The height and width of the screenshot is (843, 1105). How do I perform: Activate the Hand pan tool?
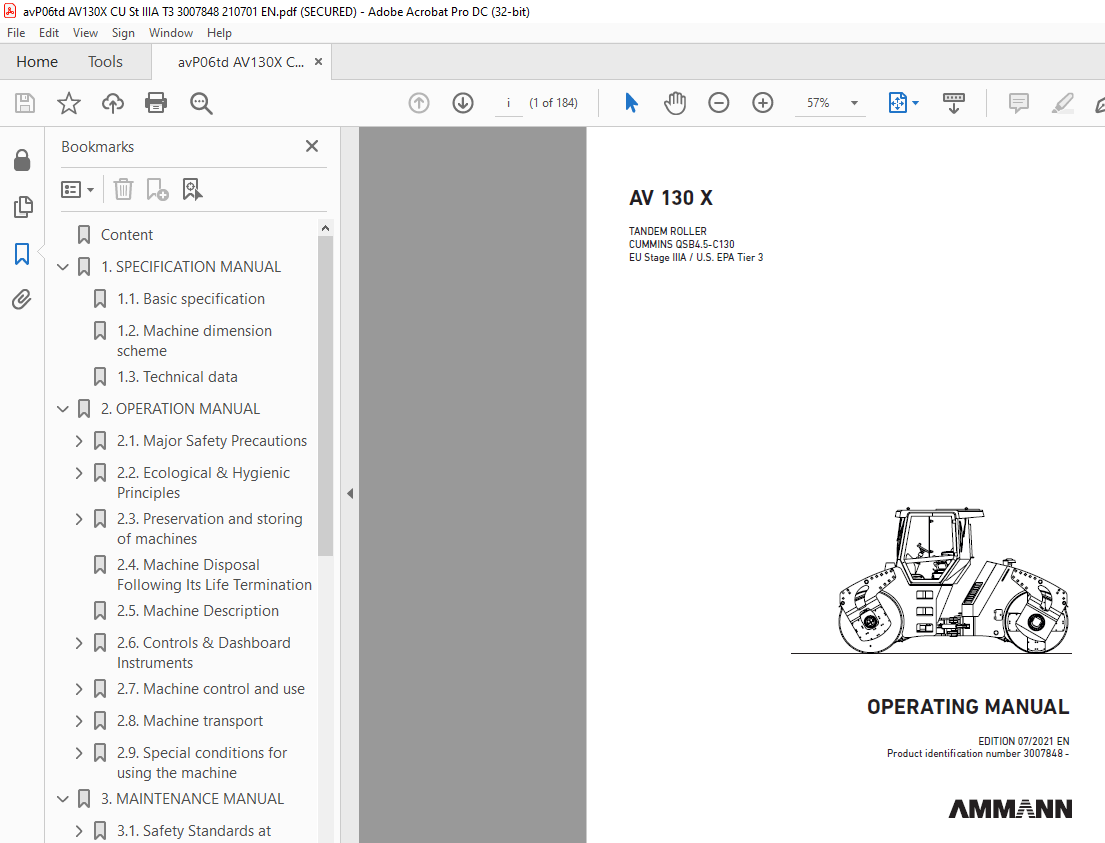674,103
